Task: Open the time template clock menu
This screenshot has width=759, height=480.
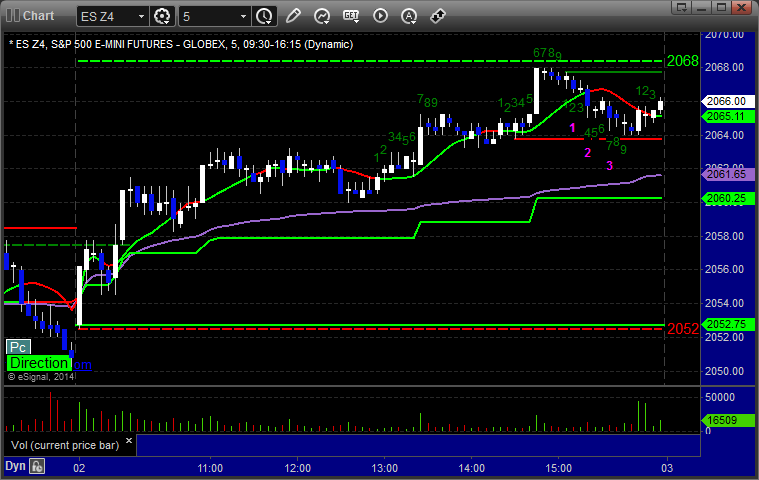Action: (x=264, y=16)
